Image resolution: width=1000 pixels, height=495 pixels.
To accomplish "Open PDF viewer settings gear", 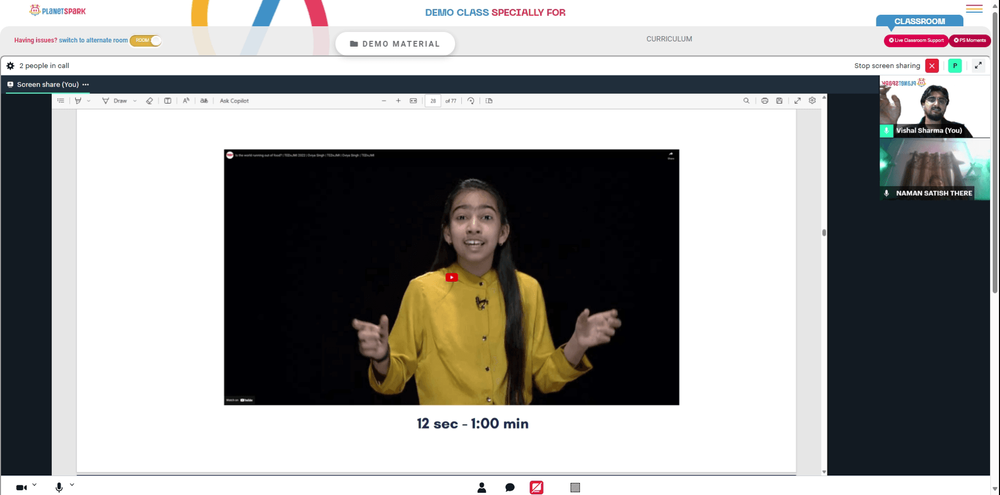I will click(812, 101).
